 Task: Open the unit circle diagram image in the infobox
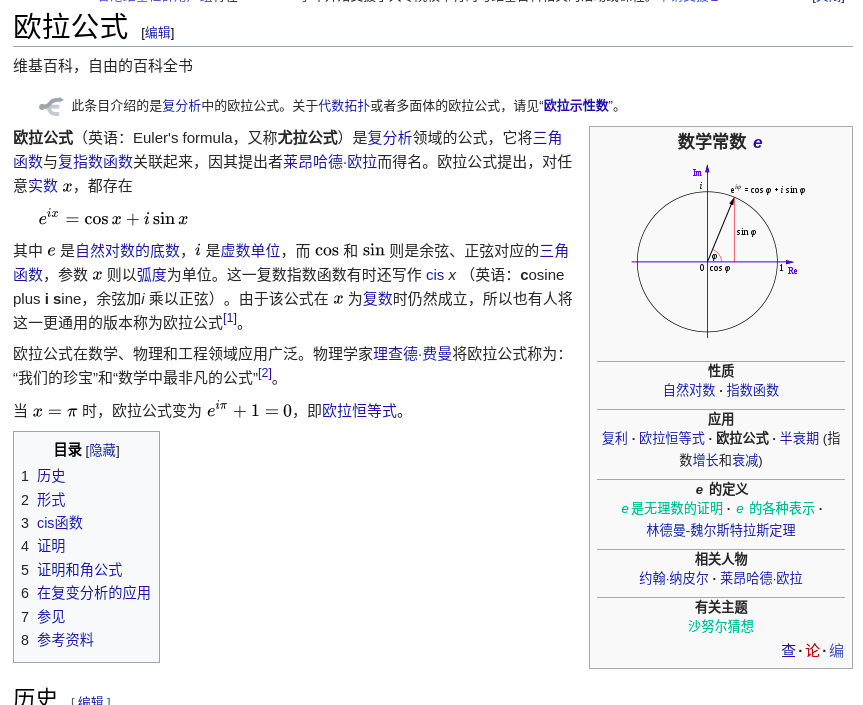[x=720, y=252]
